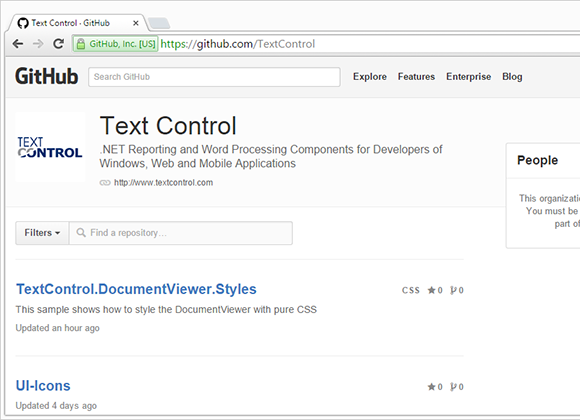
Task: Click the Text Control organization title
Action: point(168,126)
